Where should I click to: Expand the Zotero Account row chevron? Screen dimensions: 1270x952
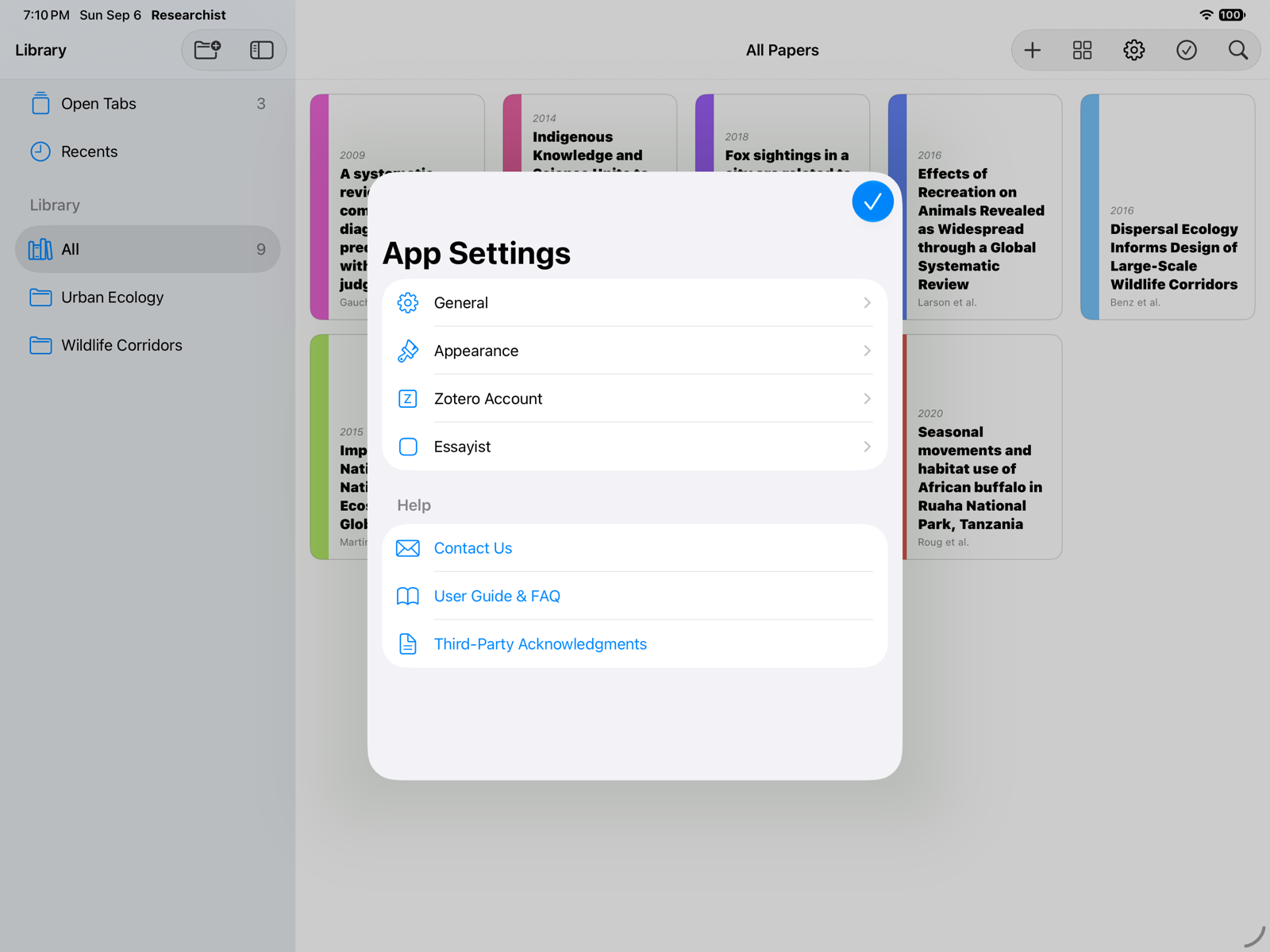(x=867, y=399)
